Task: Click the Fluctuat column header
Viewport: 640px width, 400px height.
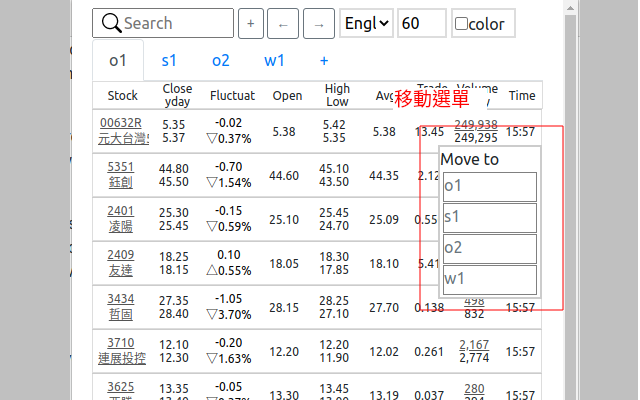Action: coord(232,96)
